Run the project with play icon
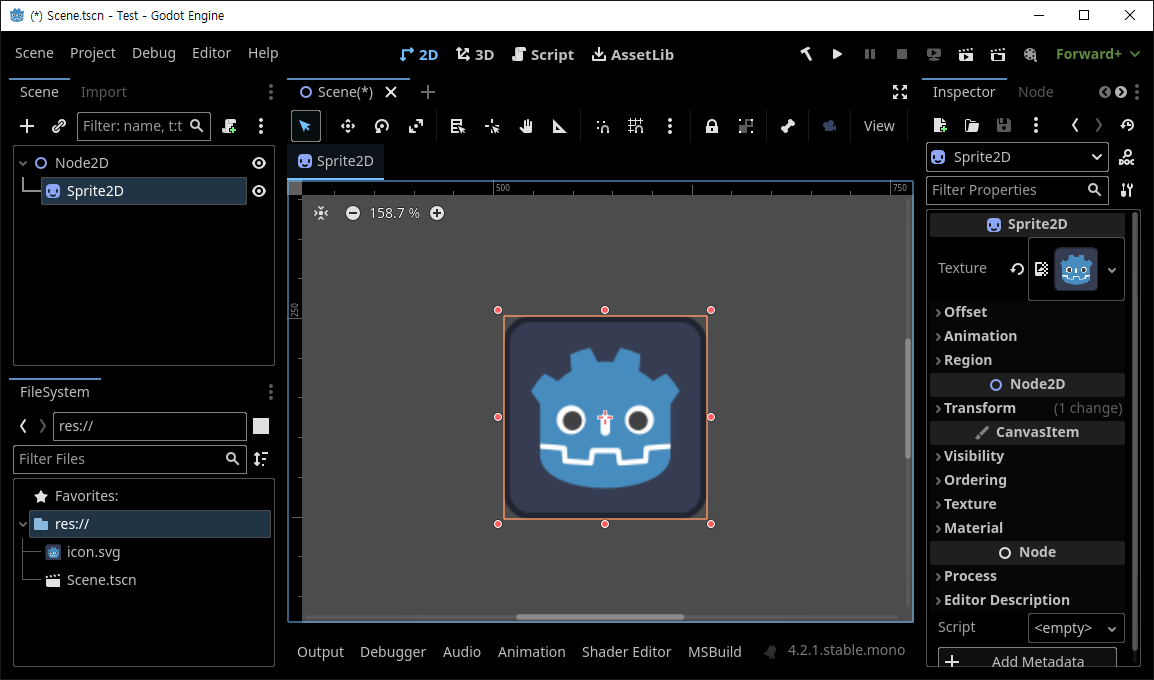 837,54
